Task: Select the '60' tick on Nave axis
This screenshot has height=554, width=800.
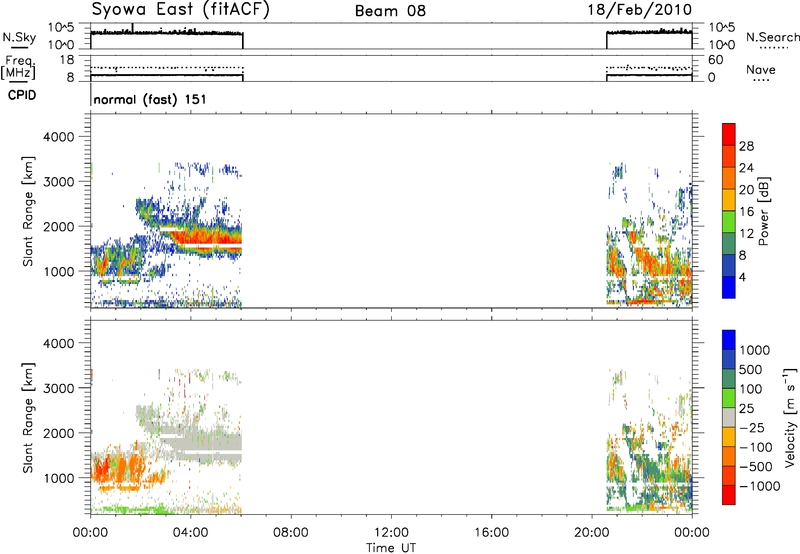Action: pyautogui.click(x=716, y=60)
